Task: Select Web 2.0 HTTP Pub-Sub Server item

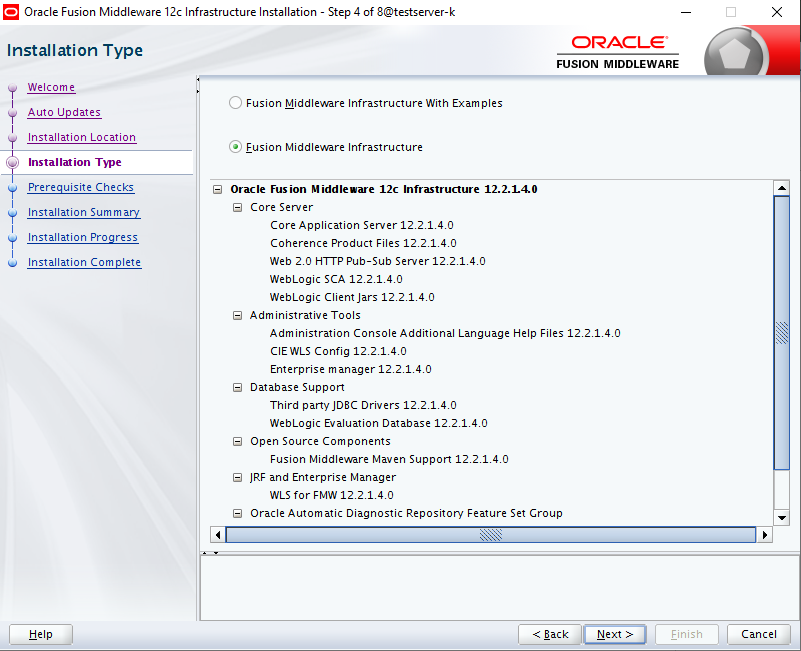Action: coord(378,261)
